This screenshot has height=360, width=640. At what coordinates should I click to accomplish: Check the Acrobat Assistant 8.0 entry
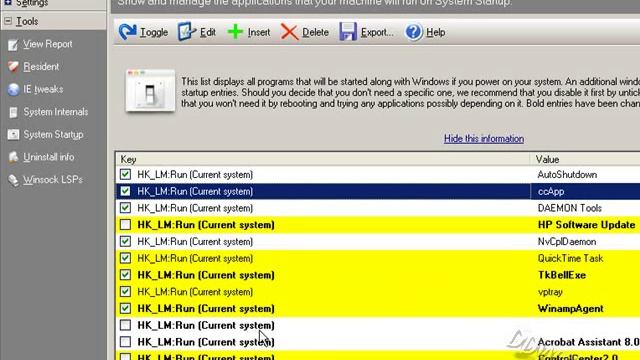click(125, 342)
